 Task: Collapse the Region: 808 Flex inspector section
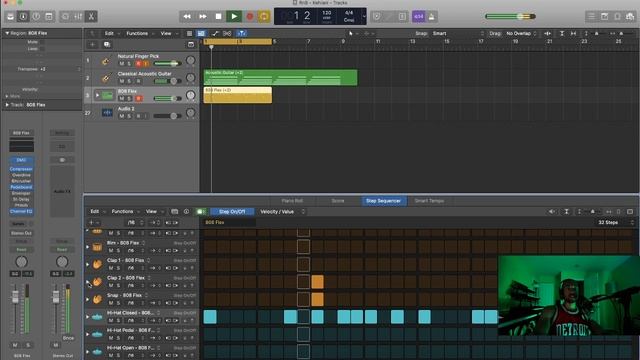pos(7,33)
